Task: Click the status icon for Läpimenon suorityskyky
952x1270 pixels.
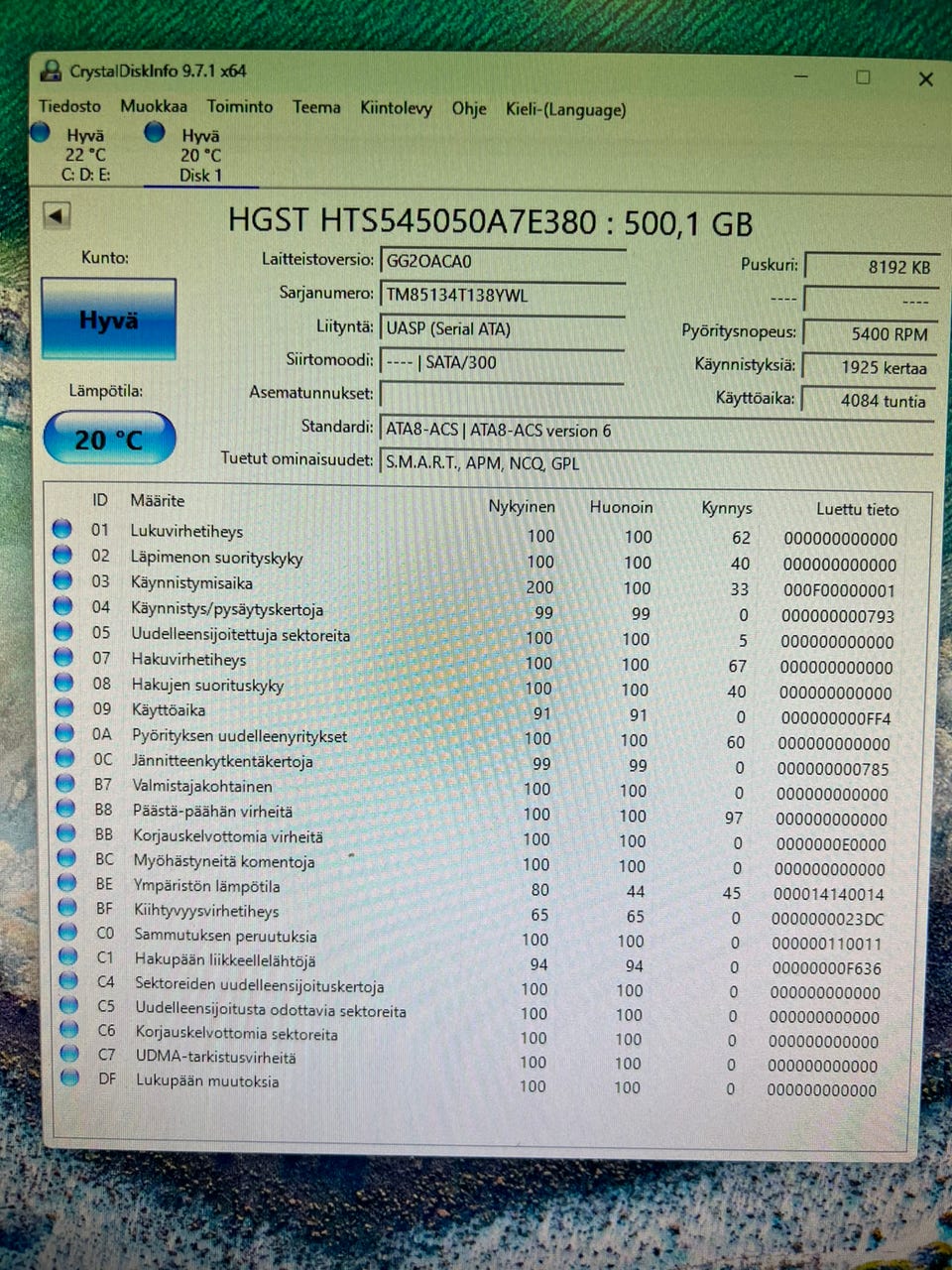Action: 62,555
